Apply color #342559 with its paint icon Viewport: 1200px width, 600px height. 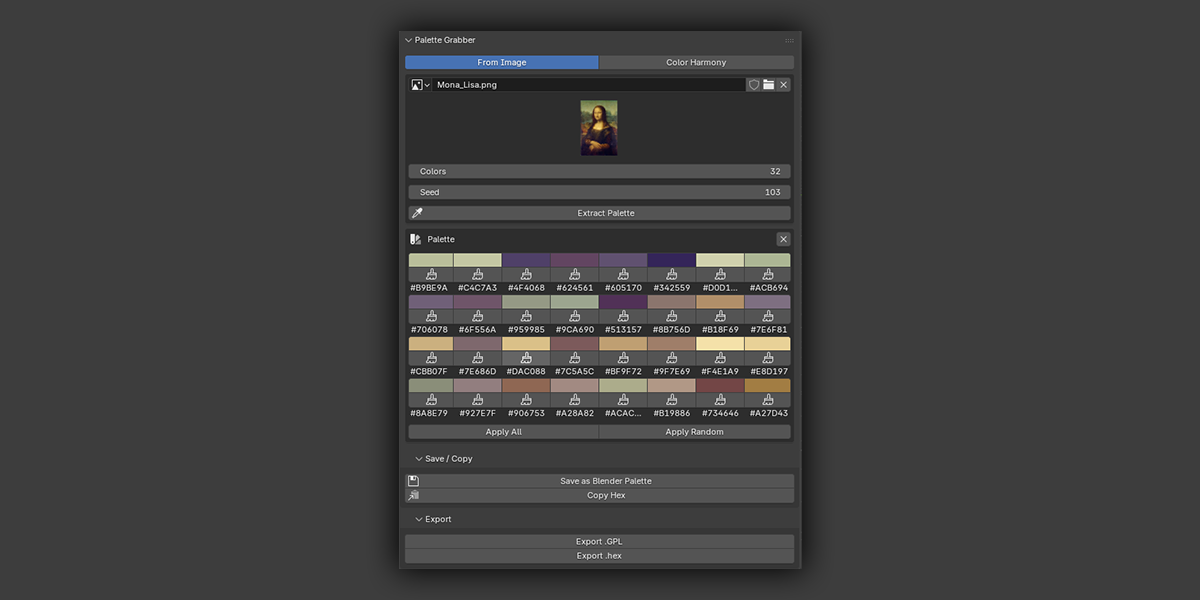(671, 275)
